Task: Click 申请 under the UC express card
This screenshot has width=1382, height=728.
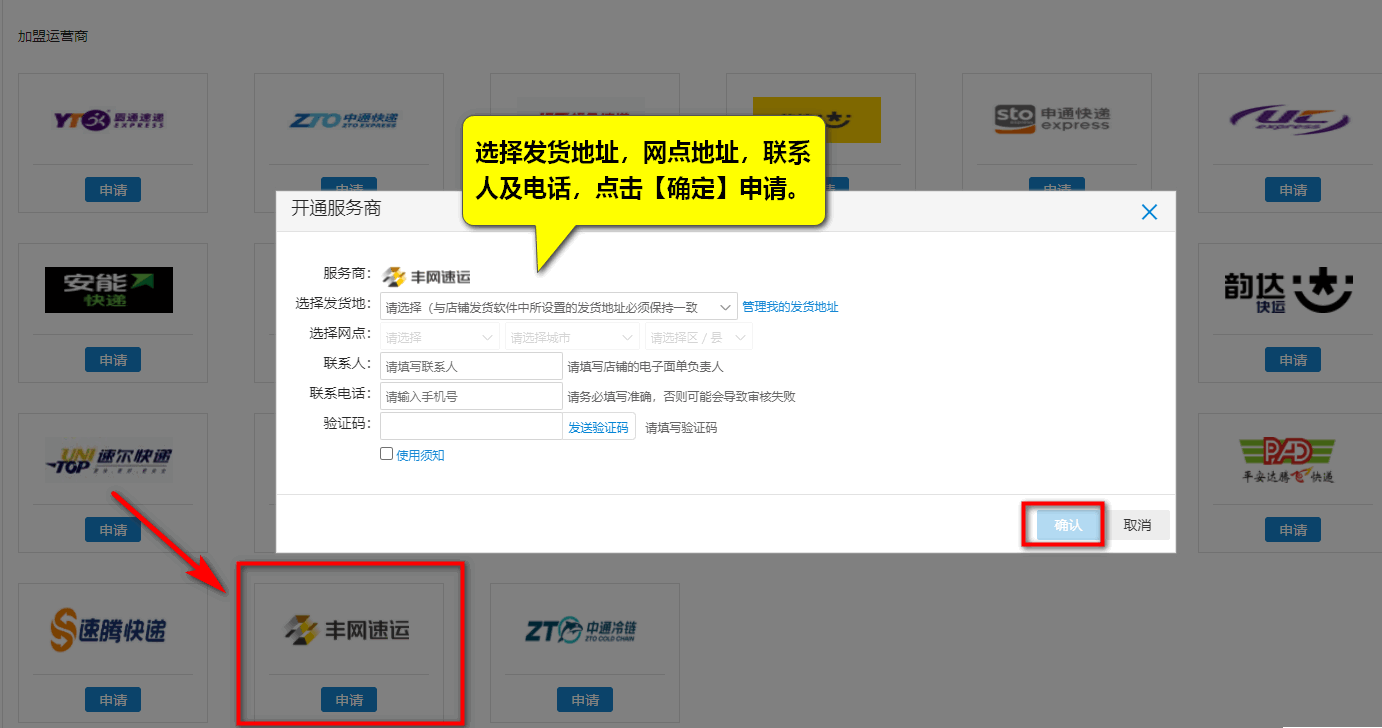Action: coord(1293,190)
